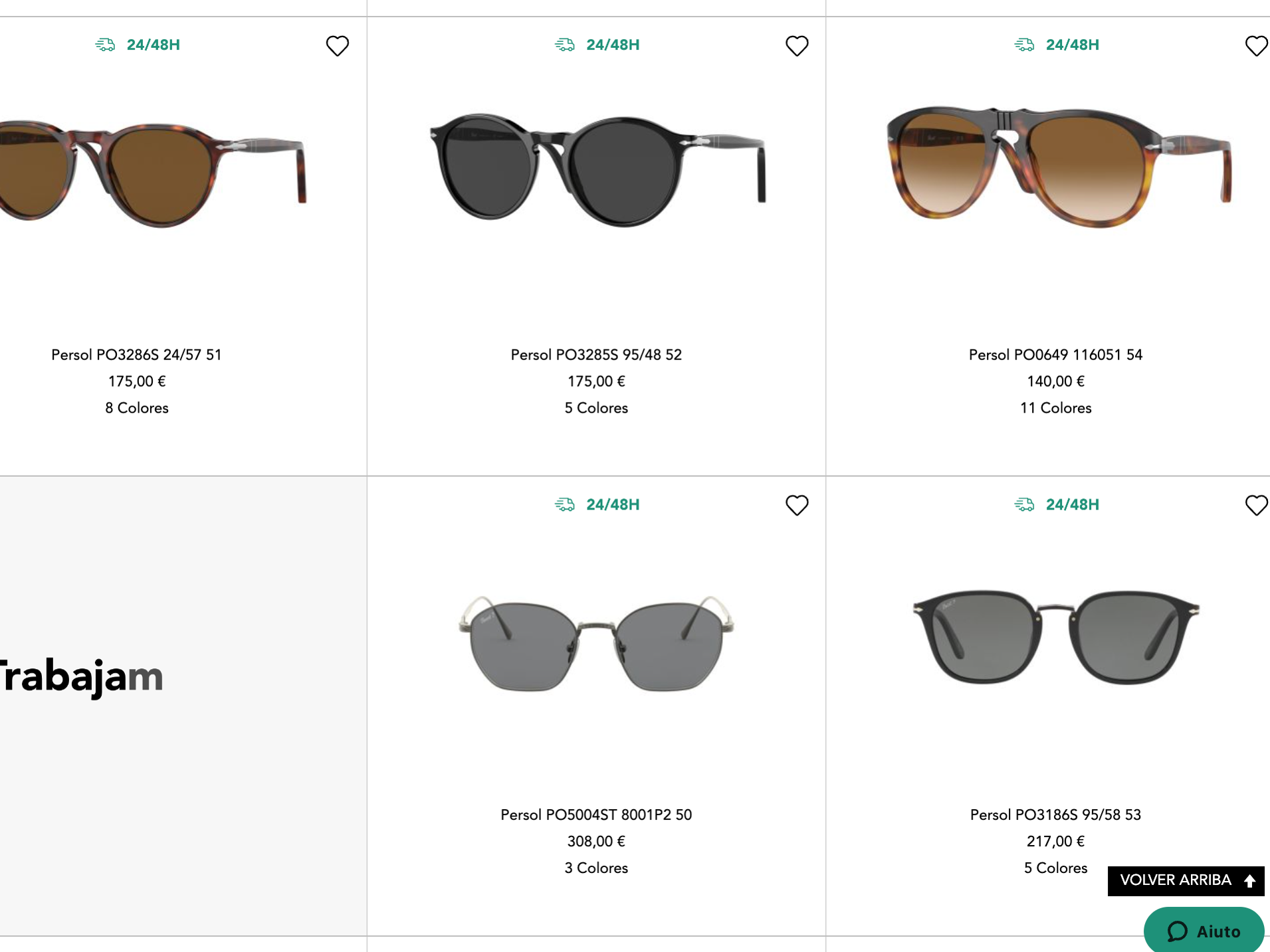This screenshot has height=952, width=1270.
Task: Click the Trabajam promotional banner
Action: tap(183, 706)
